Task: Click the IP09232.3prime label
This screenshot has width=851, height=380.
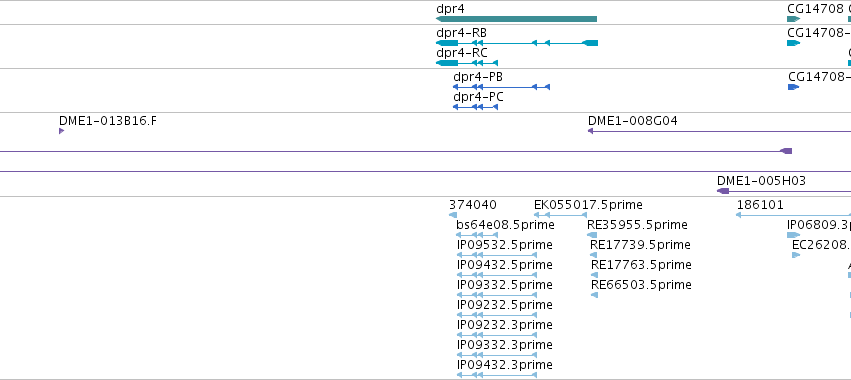Action: coord(505,325)
